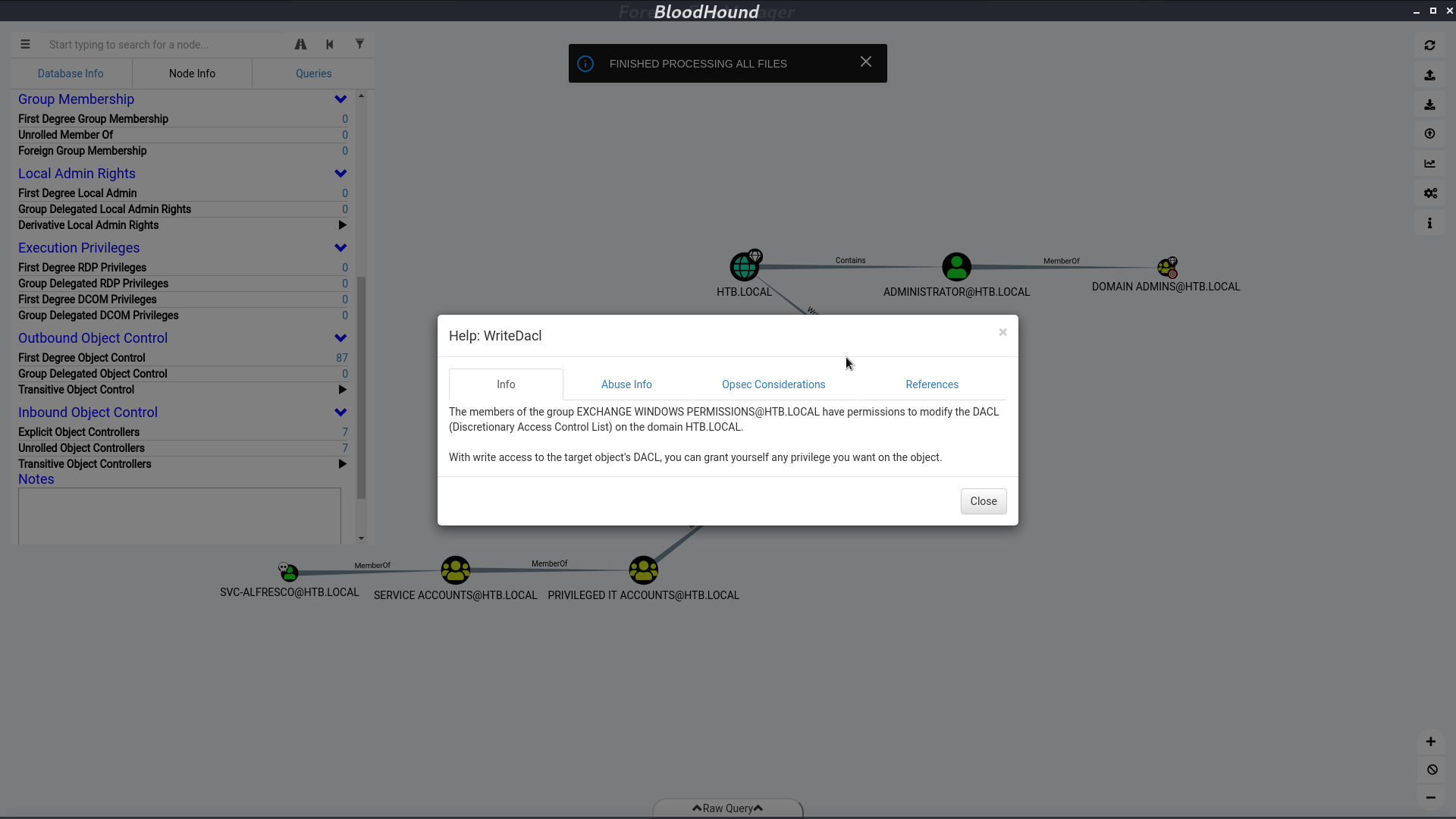Click scroll-up arrow of node info panel

361,96
